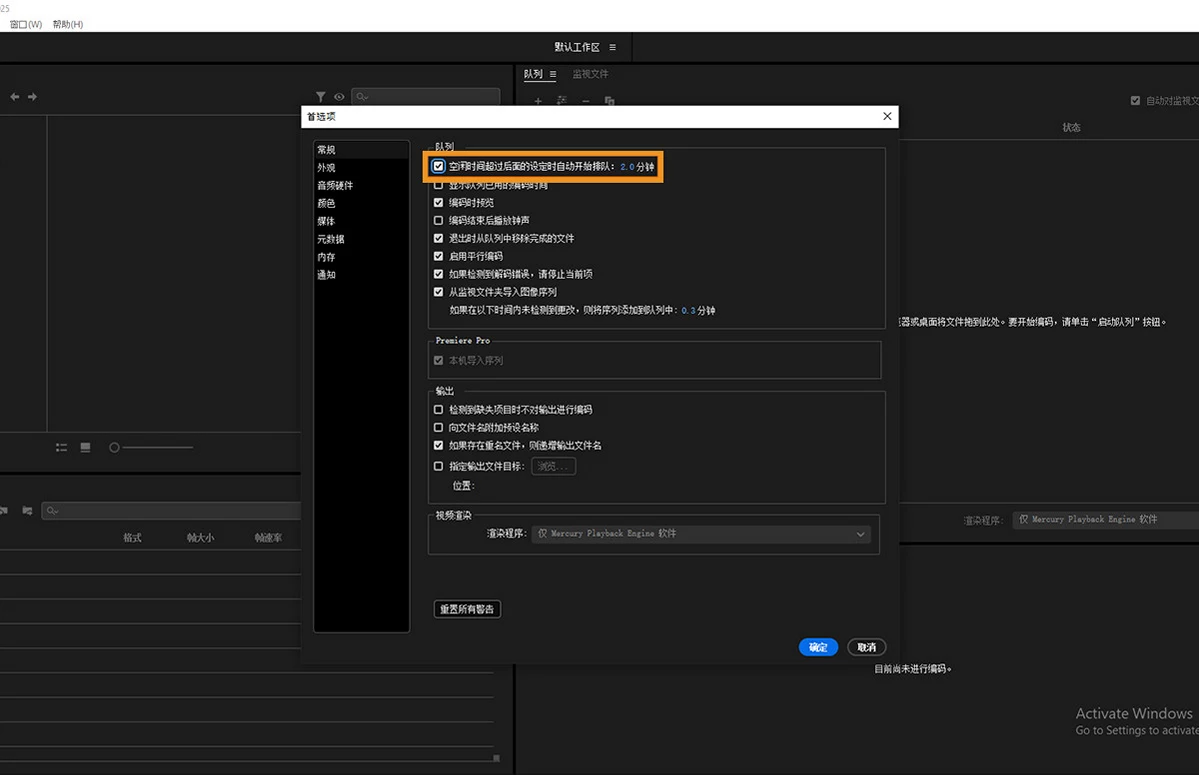Toggle the 编码时预览 checkbox
Viewport: 1199px width, 775px height.
438,203
